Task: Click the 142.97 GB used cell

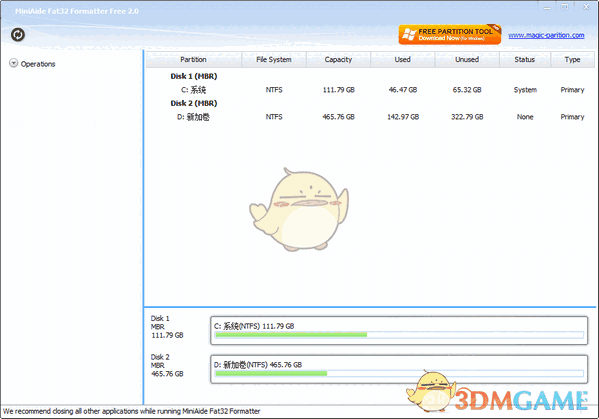Action: pos(403,117)
